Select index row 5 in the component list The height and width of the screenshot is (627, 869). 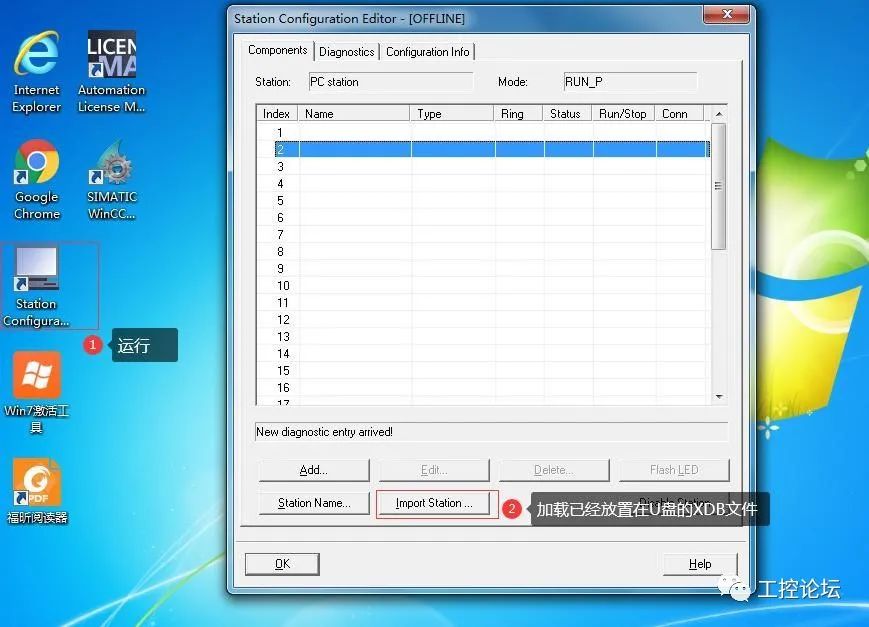(x=483, y=201)
